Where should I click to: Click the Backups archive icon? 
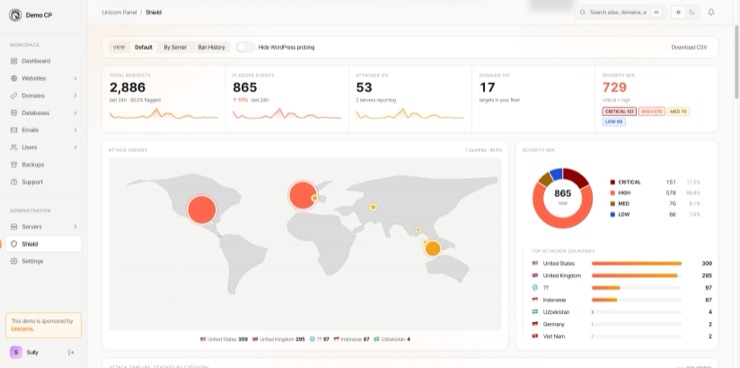[x=14, y=165]
